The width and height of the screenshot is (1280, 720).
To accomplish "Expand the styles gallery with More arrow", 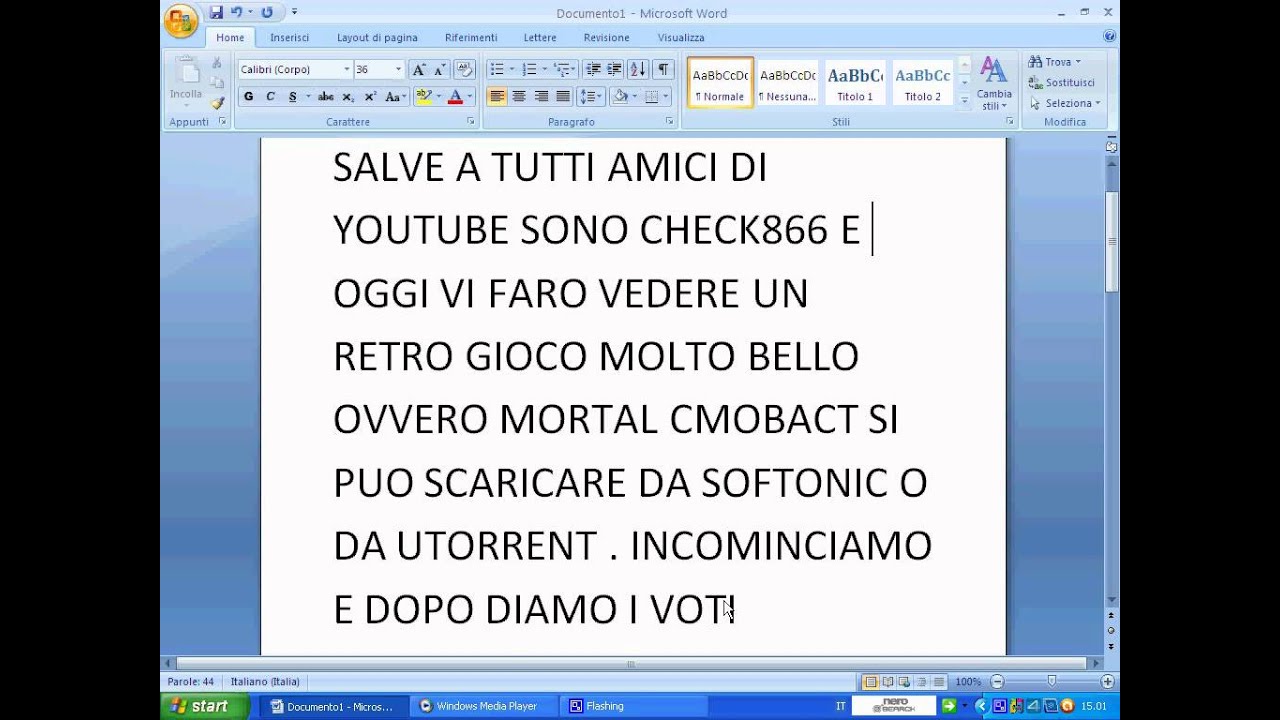I will [964, 100].
